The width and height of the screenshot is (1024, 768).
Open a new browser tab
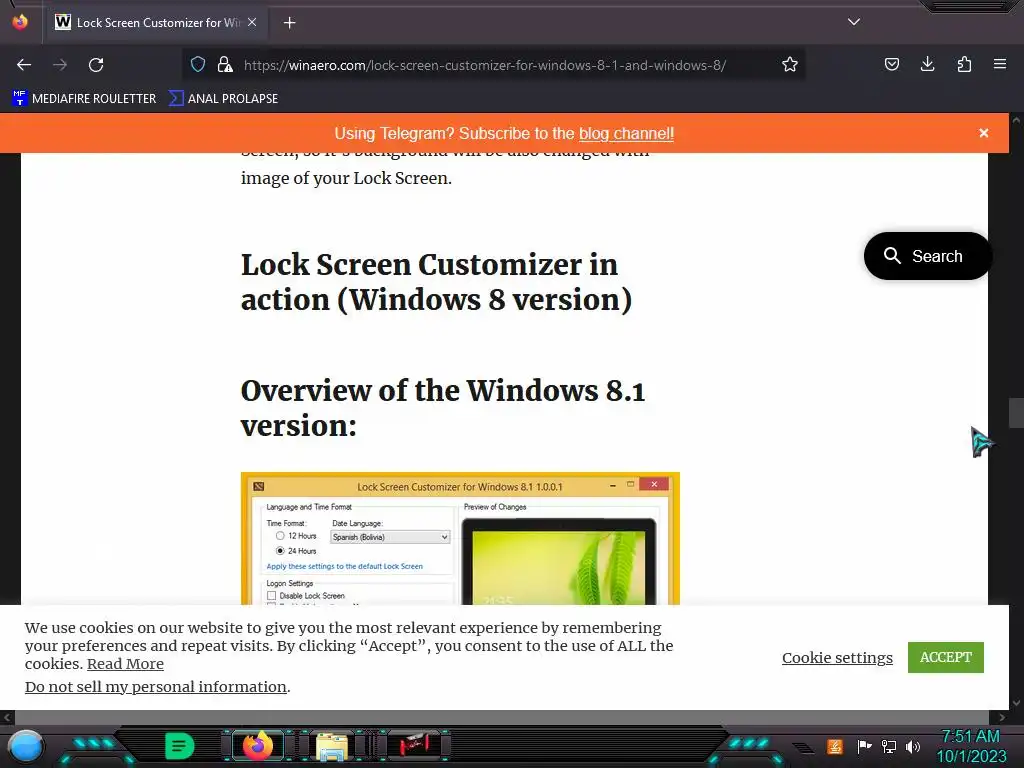289,23
